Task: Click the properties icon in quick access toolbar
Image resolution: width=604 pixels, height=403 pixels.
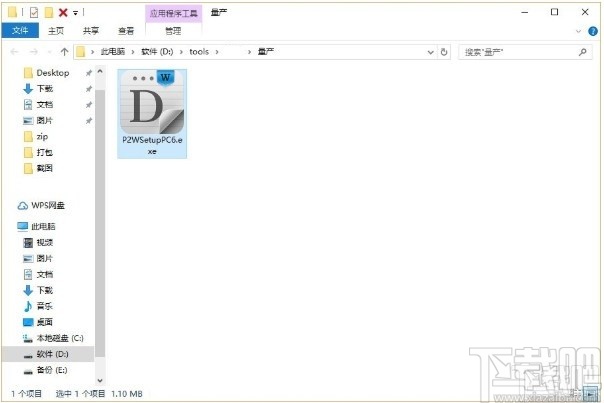Action: 34,13
